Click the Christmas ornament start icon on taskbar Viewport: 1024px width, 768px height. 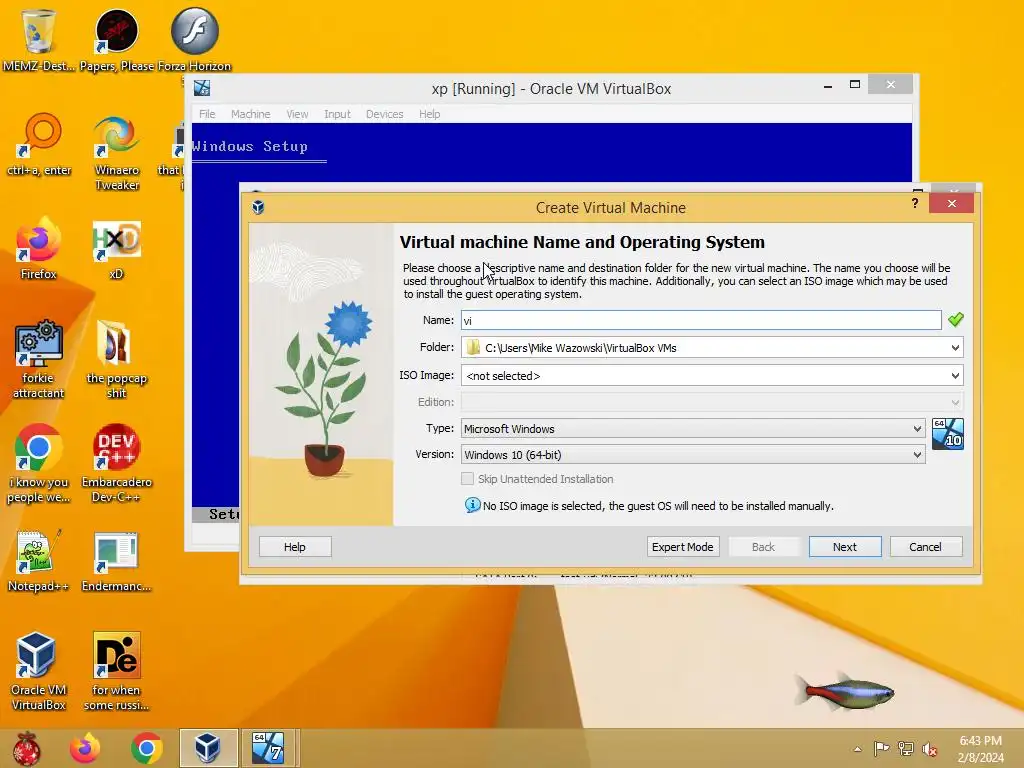(27, 748)
